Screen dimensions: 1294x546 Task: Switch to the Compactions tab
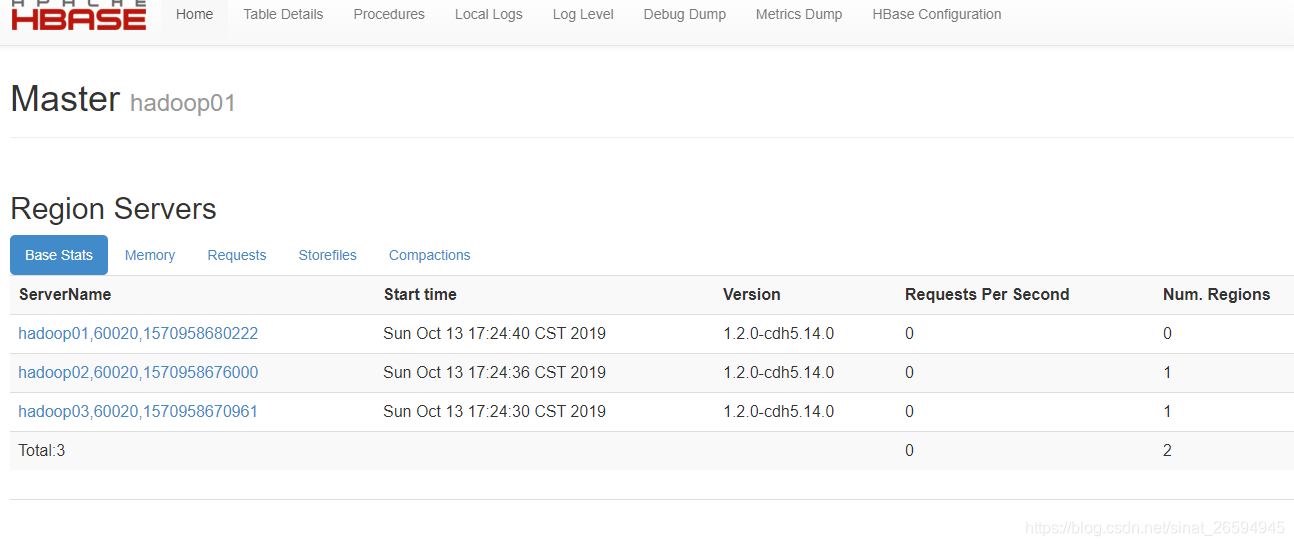point(429,255)
